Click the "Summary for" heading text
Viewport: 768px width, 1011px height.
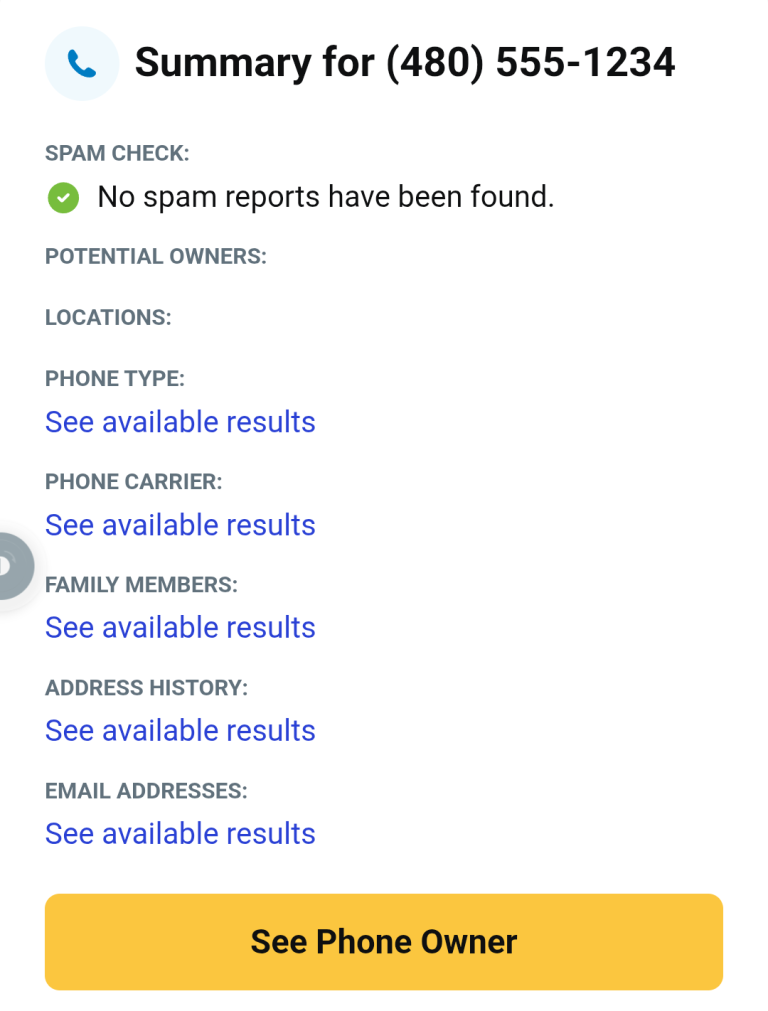[x=254, y=63]
